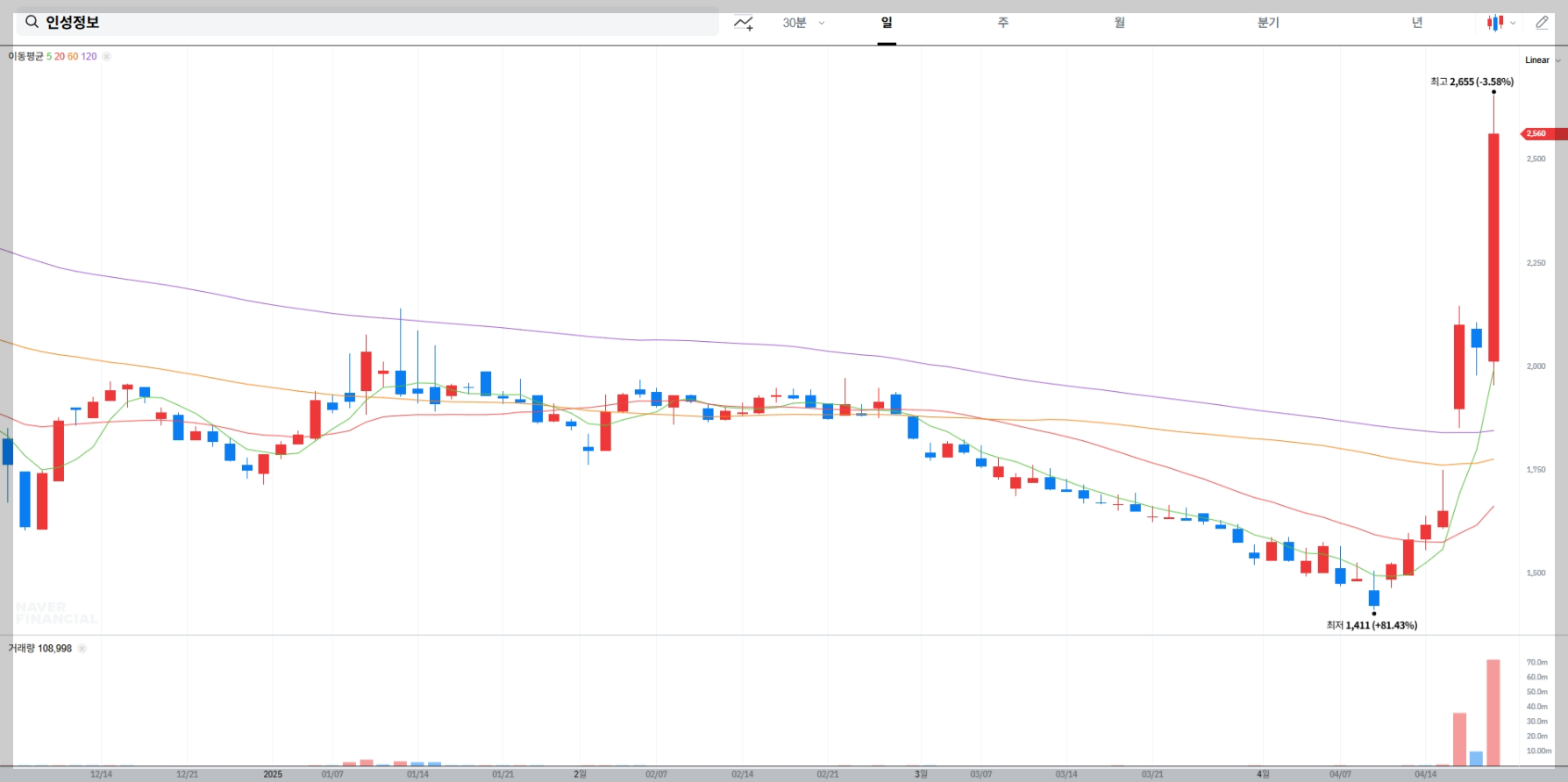Click the tallest red candlestick at far right
1568x782 pixels.
(x=1493, y=247)
